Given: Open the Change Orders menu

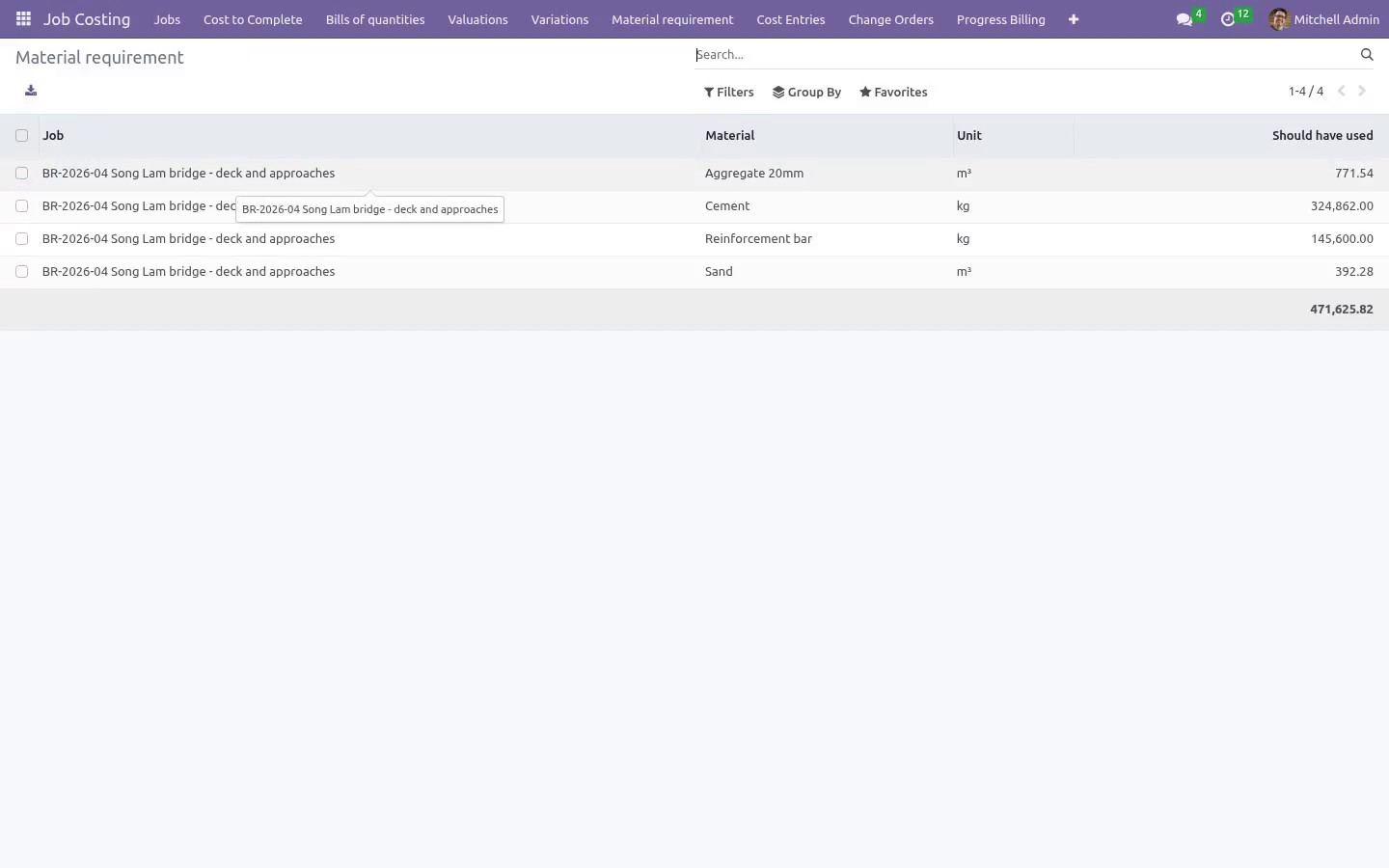Looking at the screenshot, I should click(x=891, y=19).
